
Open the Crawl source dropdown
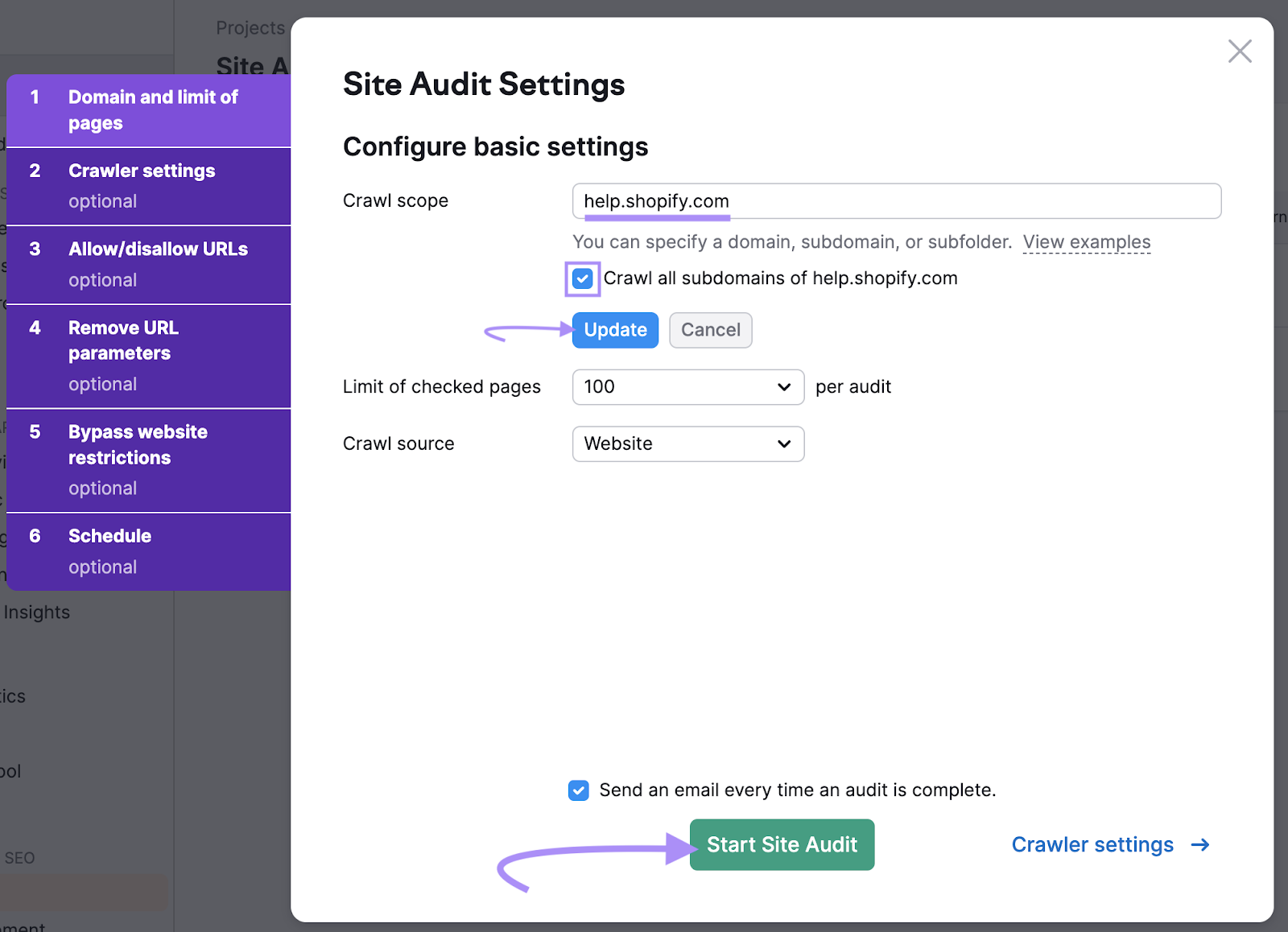[x=687, y=443]
